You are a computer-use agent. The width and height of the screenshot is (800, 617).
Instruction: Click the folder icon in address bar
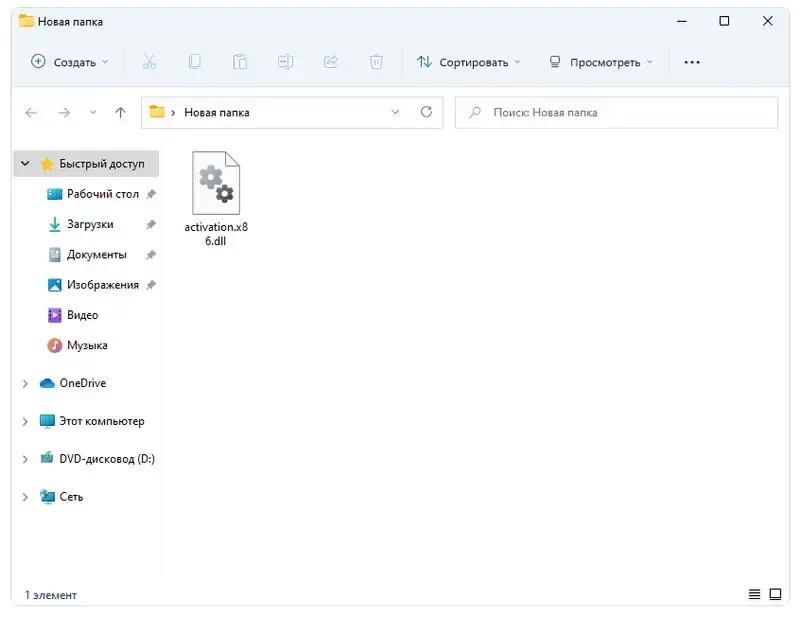(x=157, y=112)
